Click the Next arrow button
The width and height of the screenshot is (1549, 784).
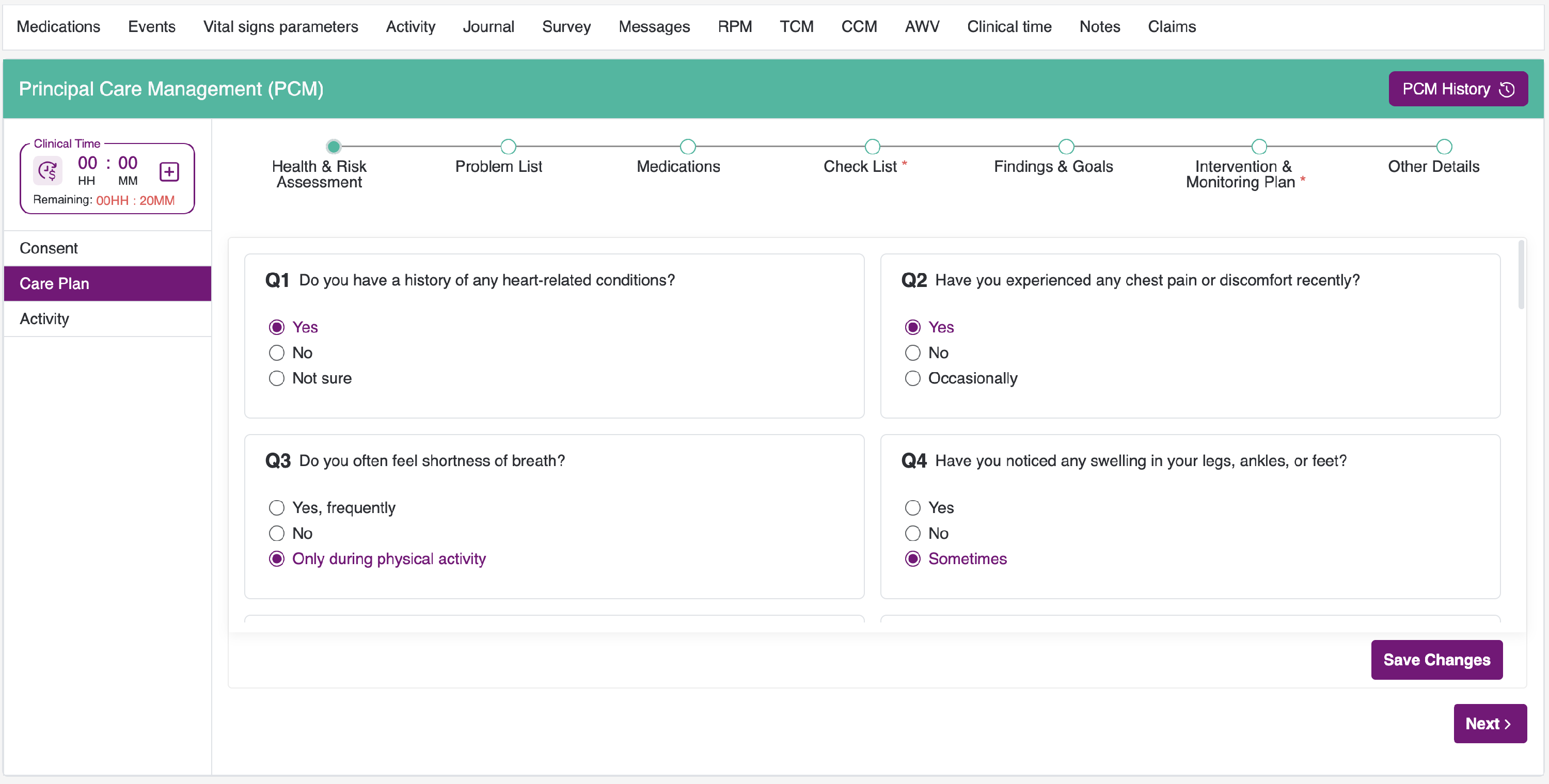[1489, 723]
